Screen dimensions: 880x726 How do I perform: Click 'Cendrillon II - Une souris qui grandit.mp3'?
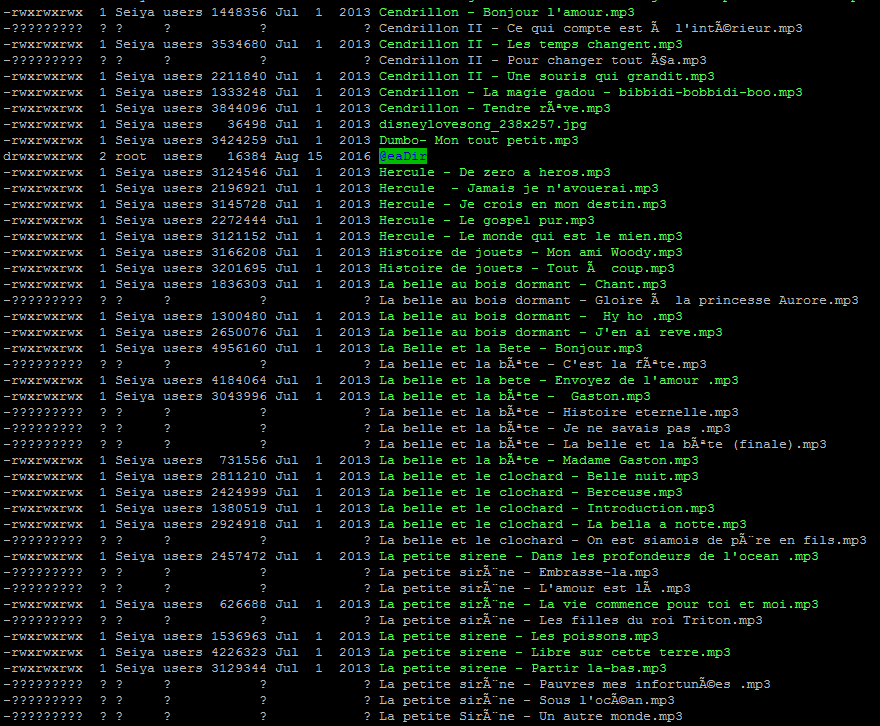click(547, 76)
